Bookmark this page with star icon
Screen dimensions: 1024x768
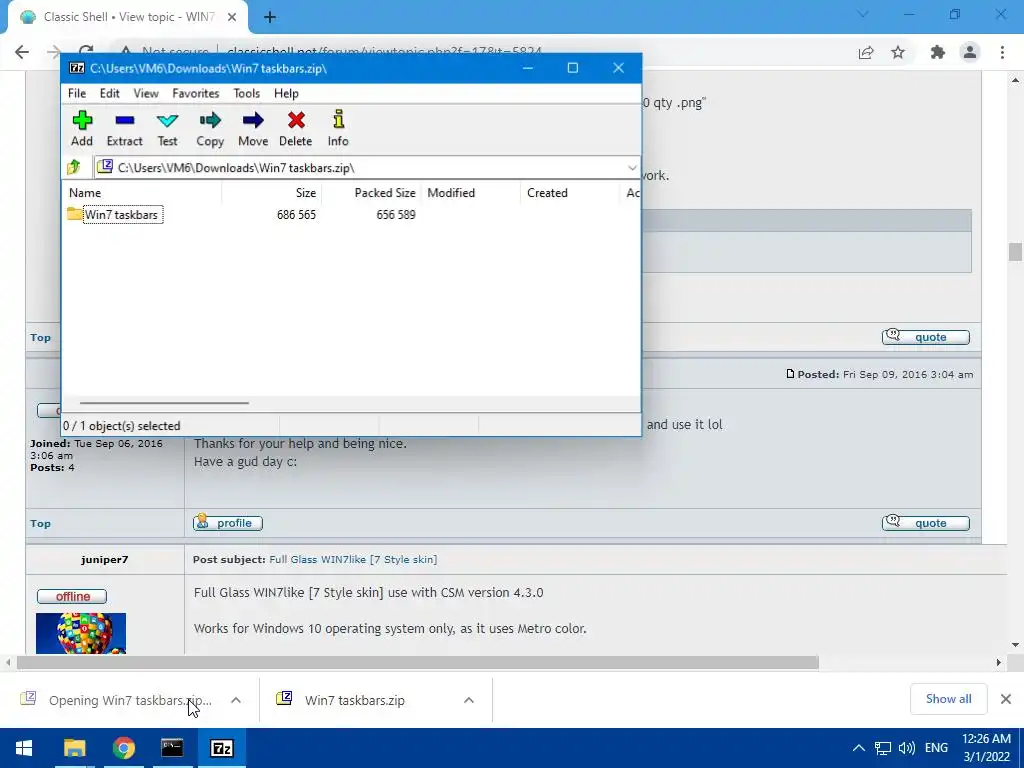pyautogui.click(x=898, y=52)
